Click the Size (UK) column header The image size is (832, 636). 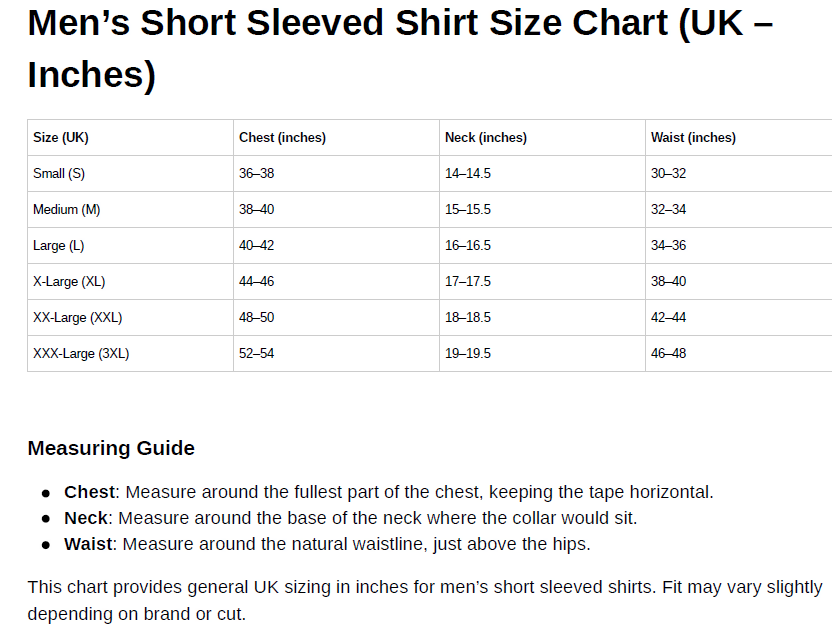tap(61, 138)
